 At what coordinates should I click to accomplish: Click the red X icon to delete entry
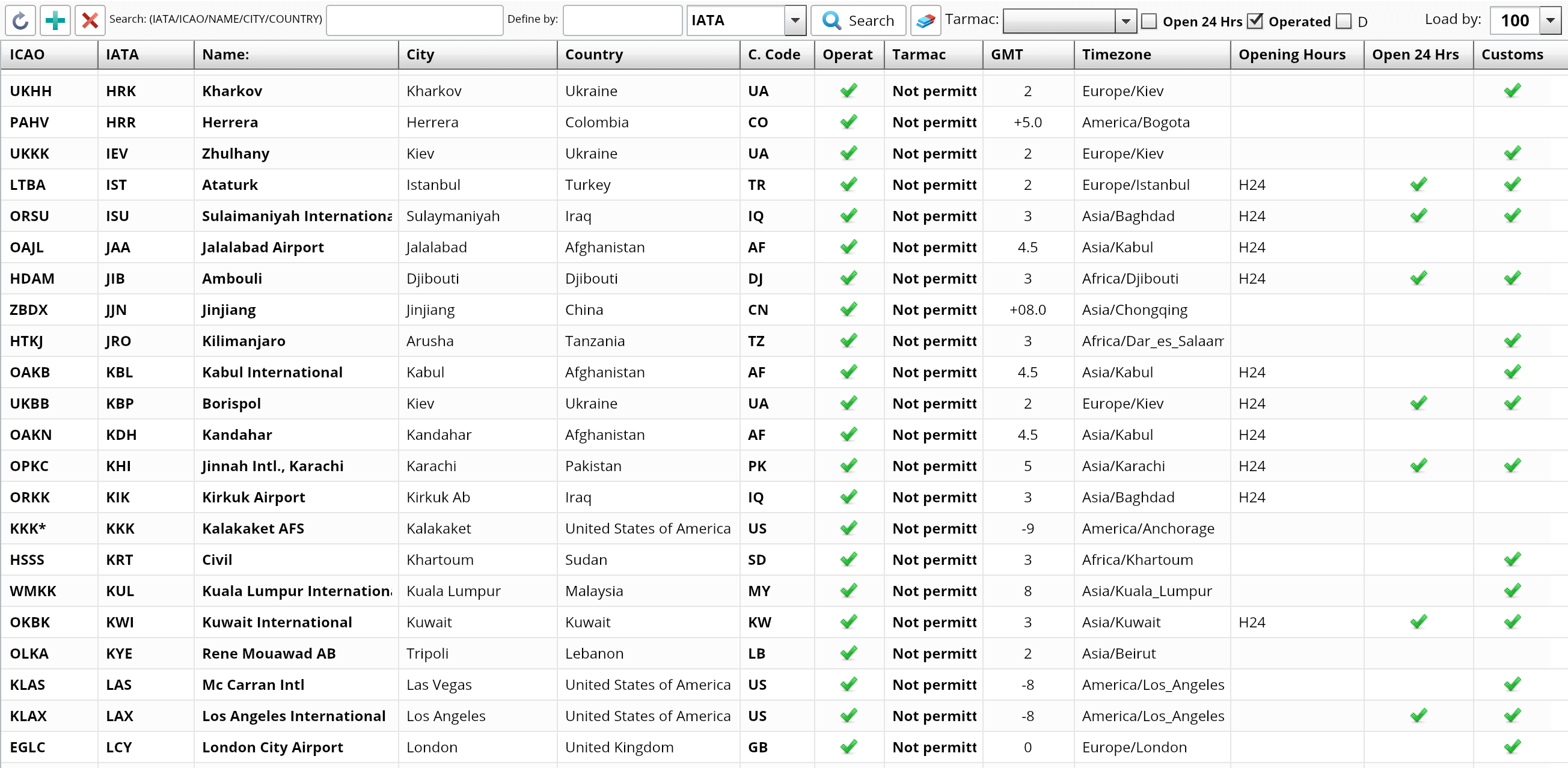(90, 20)
